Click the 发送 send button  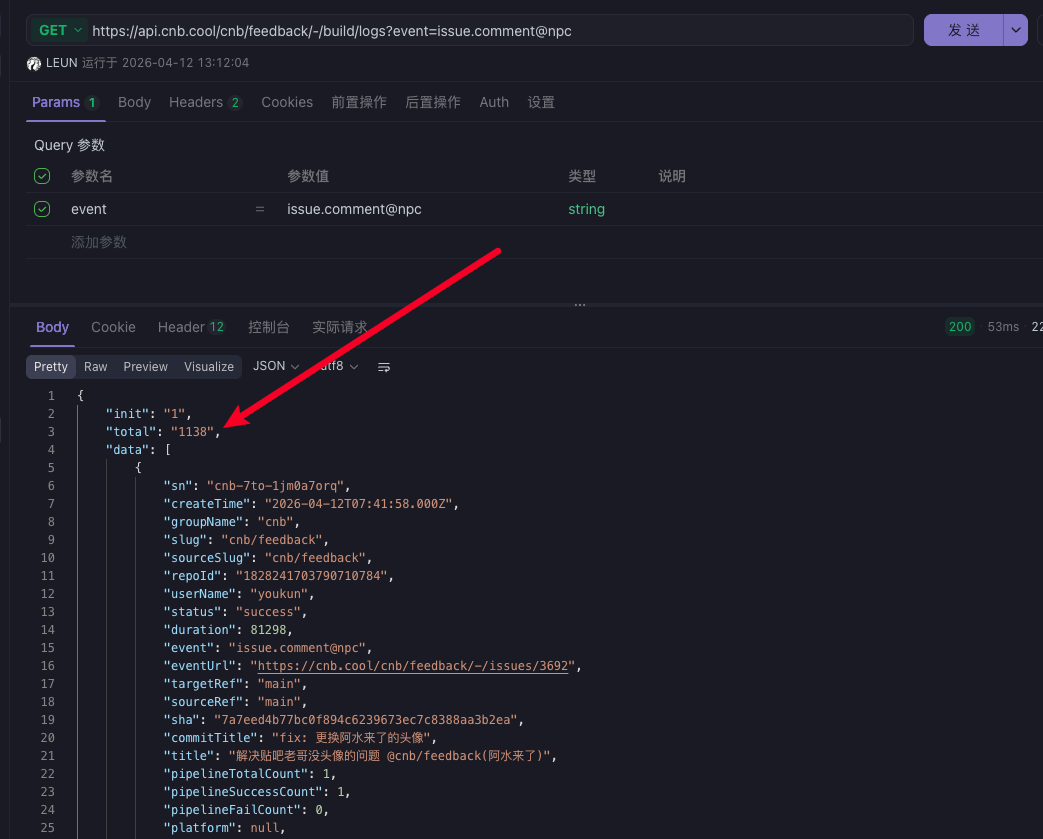coord(963,30)
